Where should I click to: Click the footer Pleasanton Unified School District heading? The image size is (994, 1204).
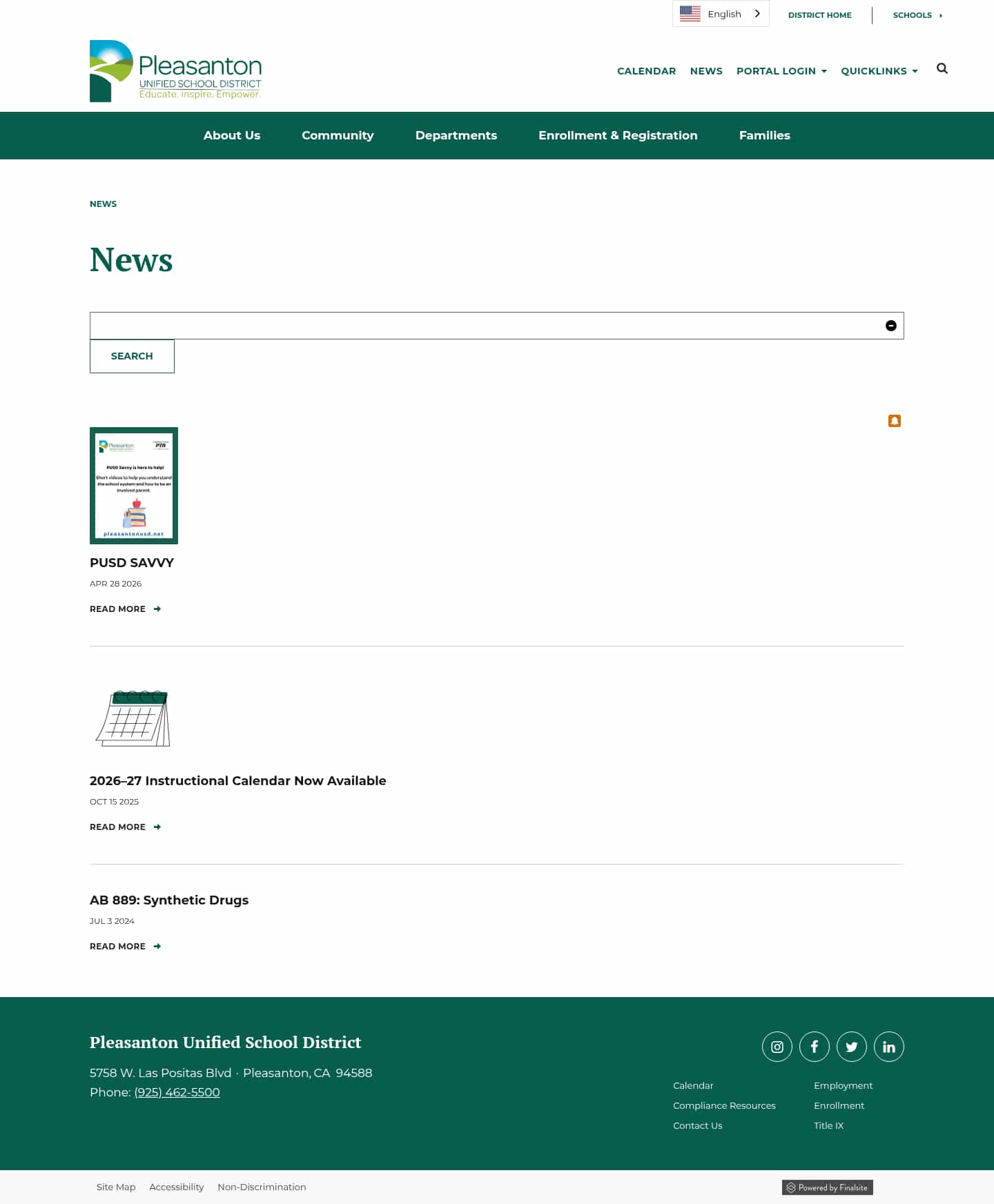tap(226, 1043)
